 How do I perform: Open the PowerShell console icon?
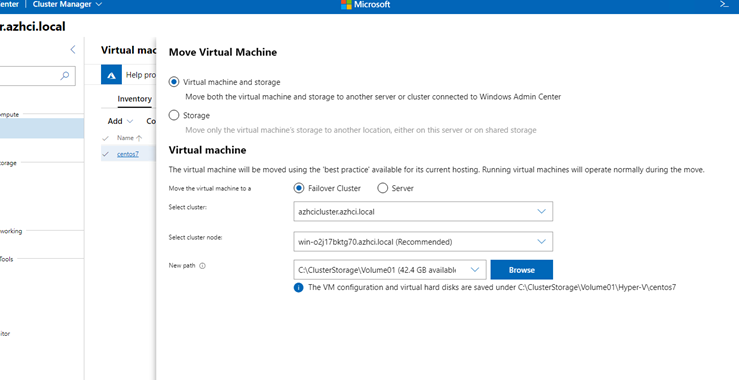pos(724,4)
